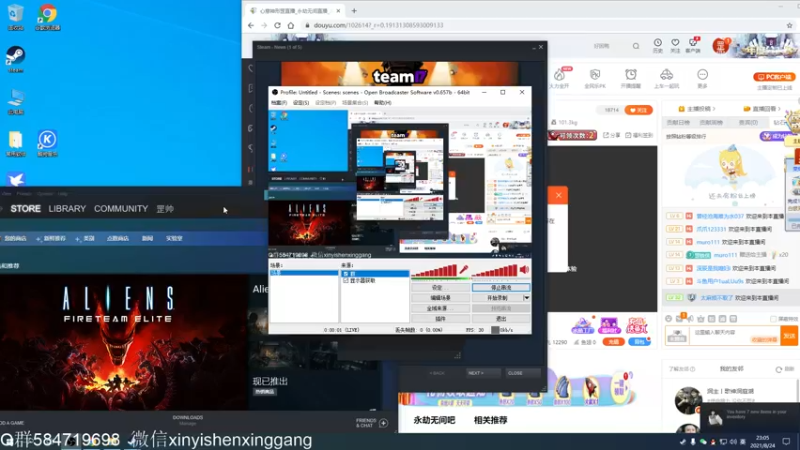Open the Douyu client download icon
800x450 pixels.
693,45
